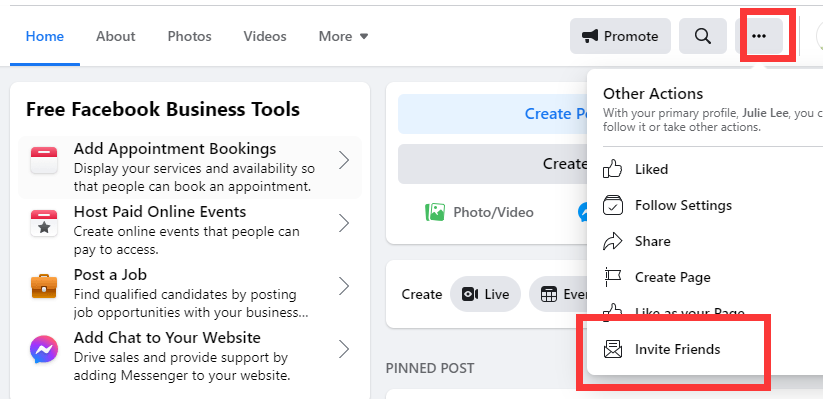Click the Photo/Video icon in composer
823x399 pixels.
pyautogui.click(x=435, y=212)
